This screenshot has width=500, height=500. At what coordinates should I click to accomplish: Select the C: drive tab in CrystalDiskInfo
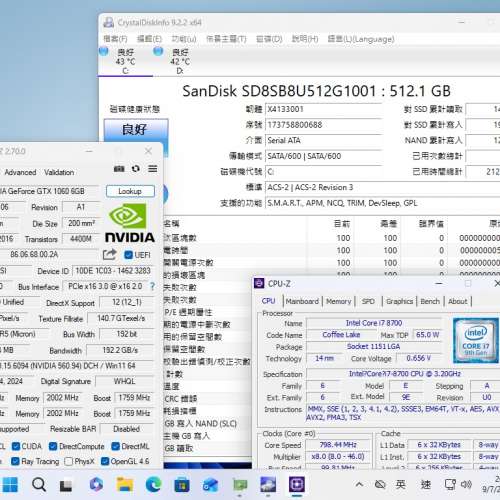[125, 61]
